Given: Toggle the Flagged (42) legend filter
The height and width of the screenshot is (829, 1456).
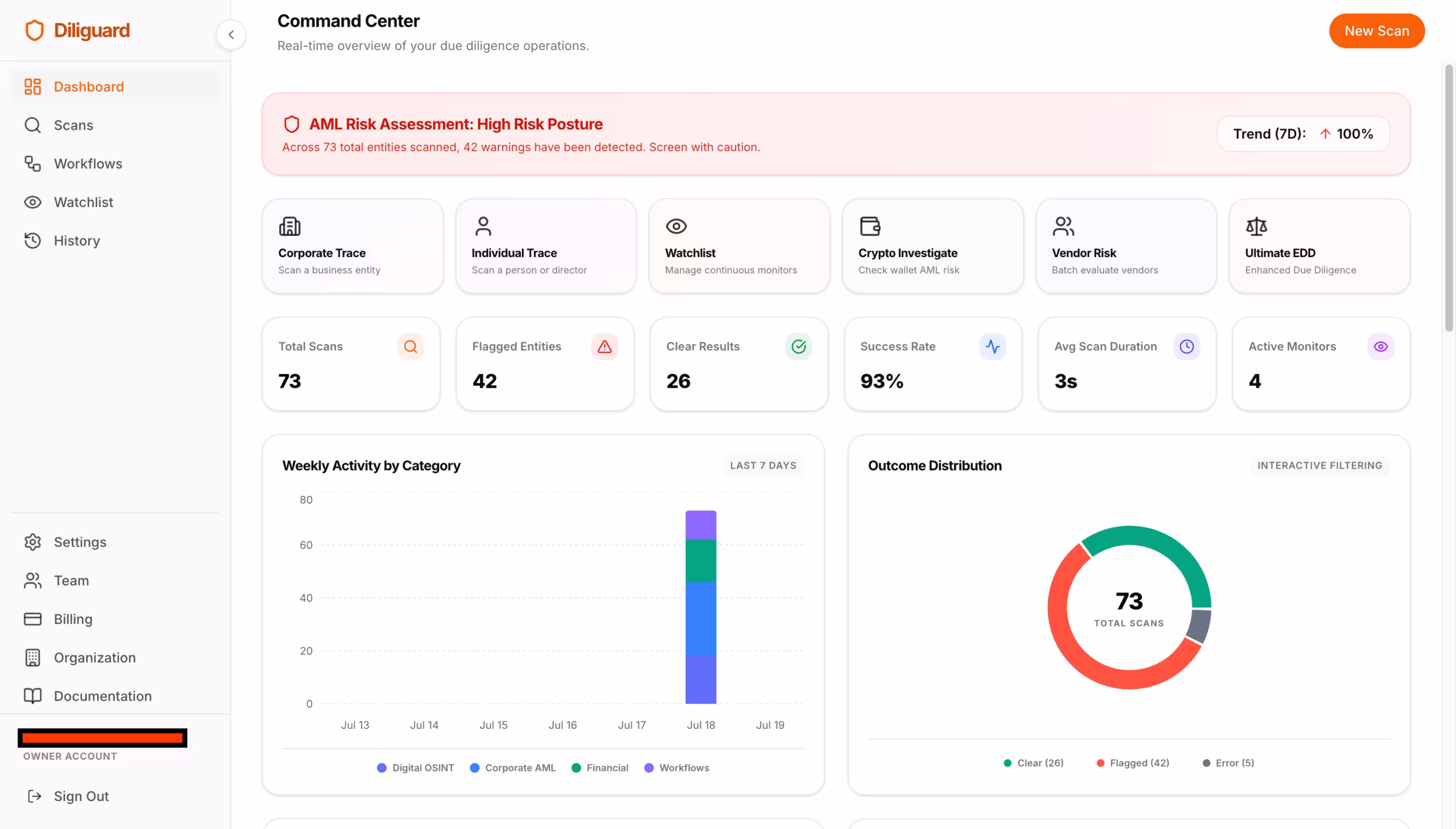Looking at the screenshot, I should tap(1132, 762).
